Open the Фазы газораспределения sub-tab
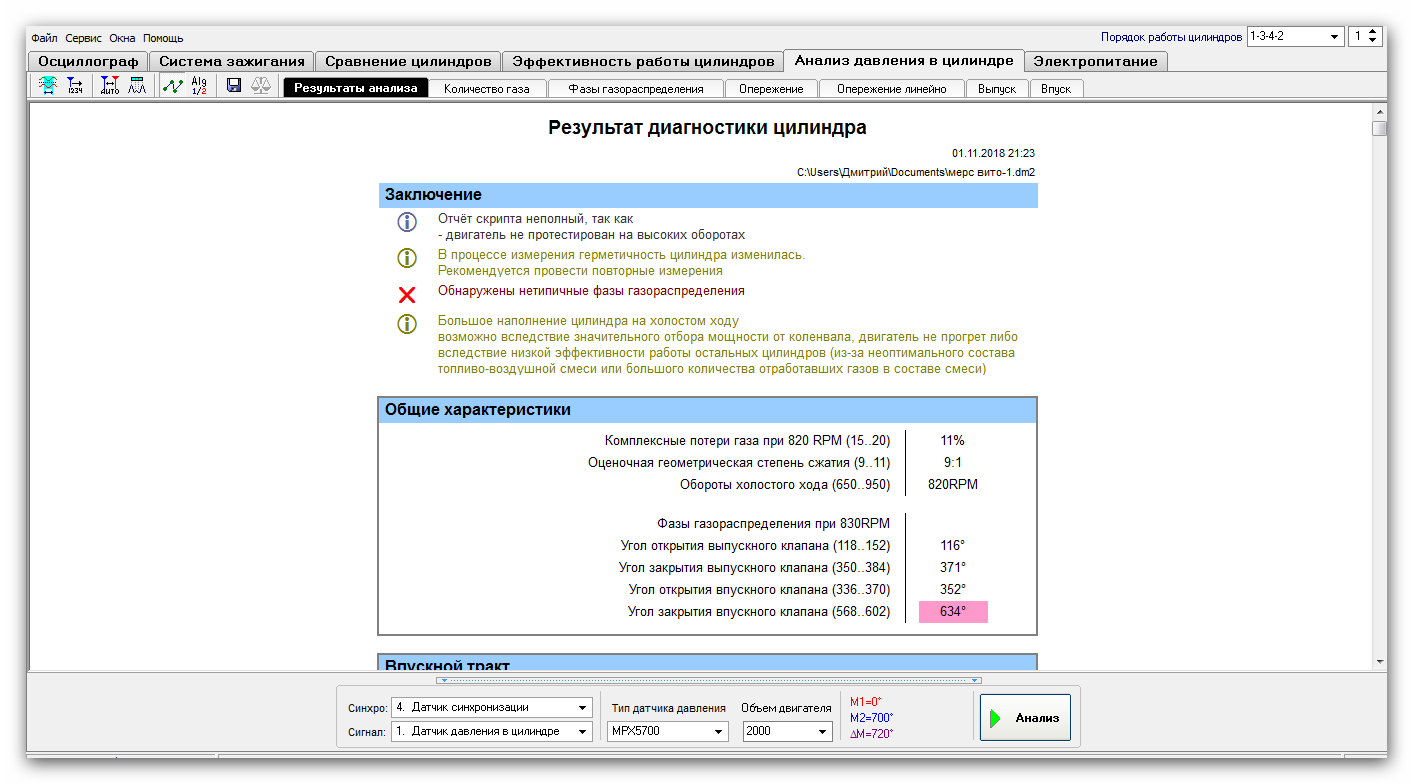1413x784 pixels. [636, 88]
